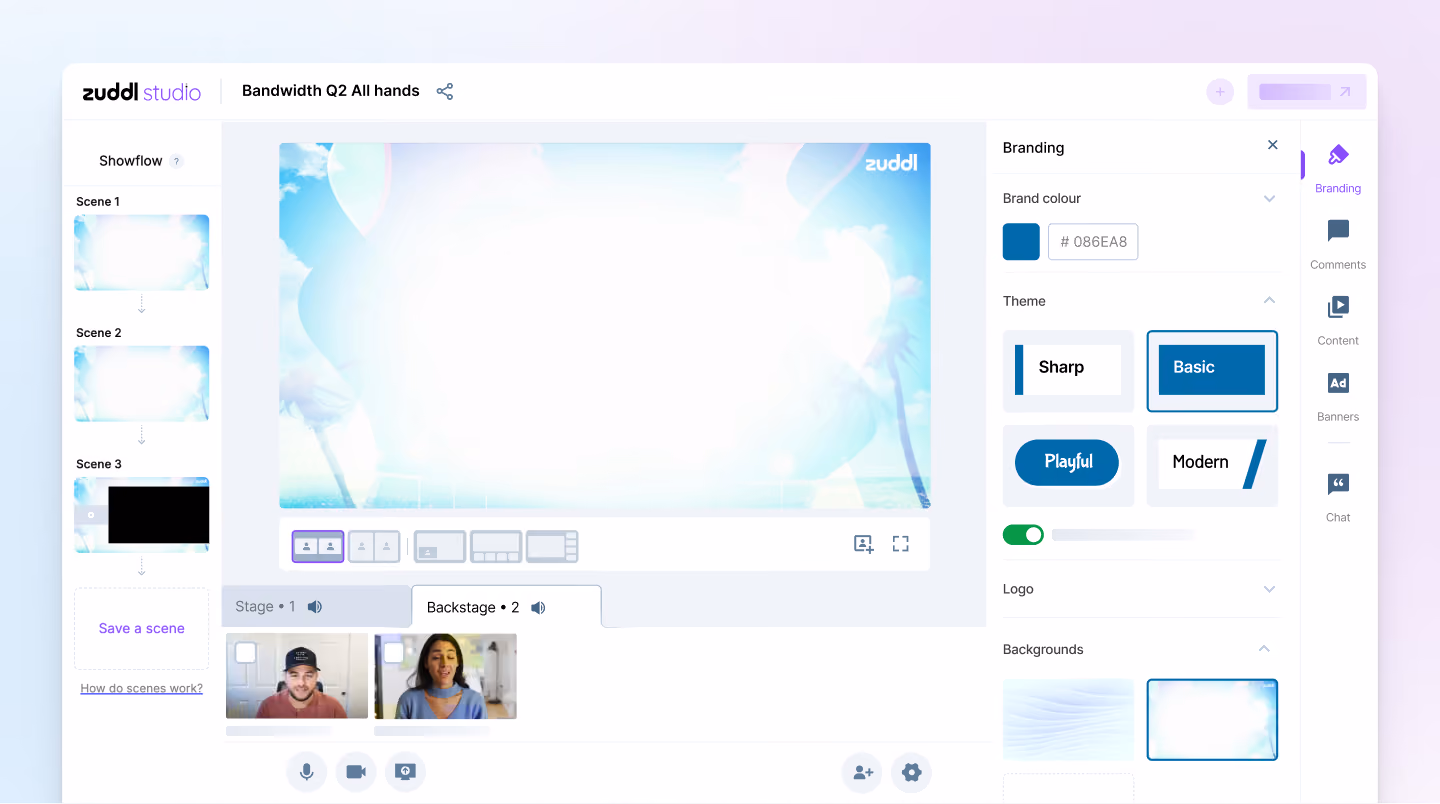This screenshot has height=804, width=1440.
Task: Toggle Stage tab audio speaker icon
Action: (x=315, y=607)
